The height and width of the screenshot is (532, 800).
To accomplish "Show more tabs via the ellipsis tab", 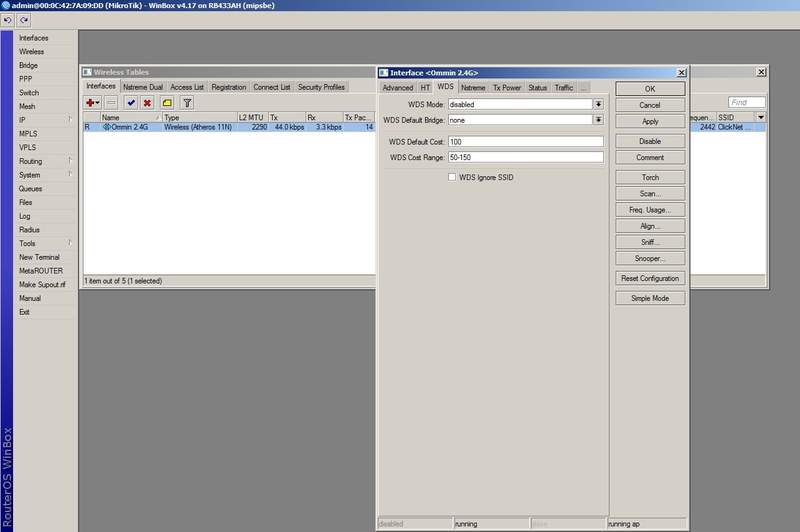I will (x=584, y=88).
